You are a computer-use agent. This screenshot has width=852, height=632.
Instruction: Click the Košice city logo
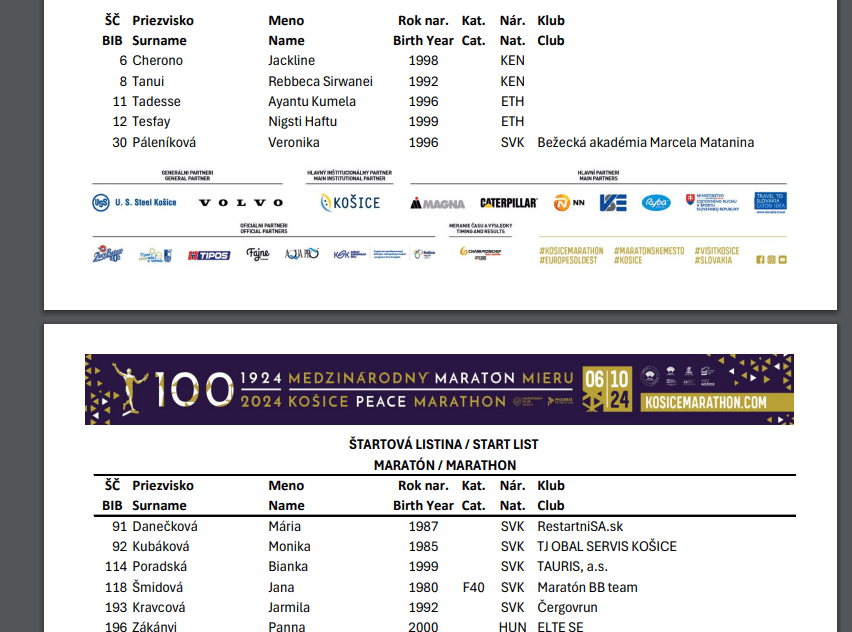349,202
